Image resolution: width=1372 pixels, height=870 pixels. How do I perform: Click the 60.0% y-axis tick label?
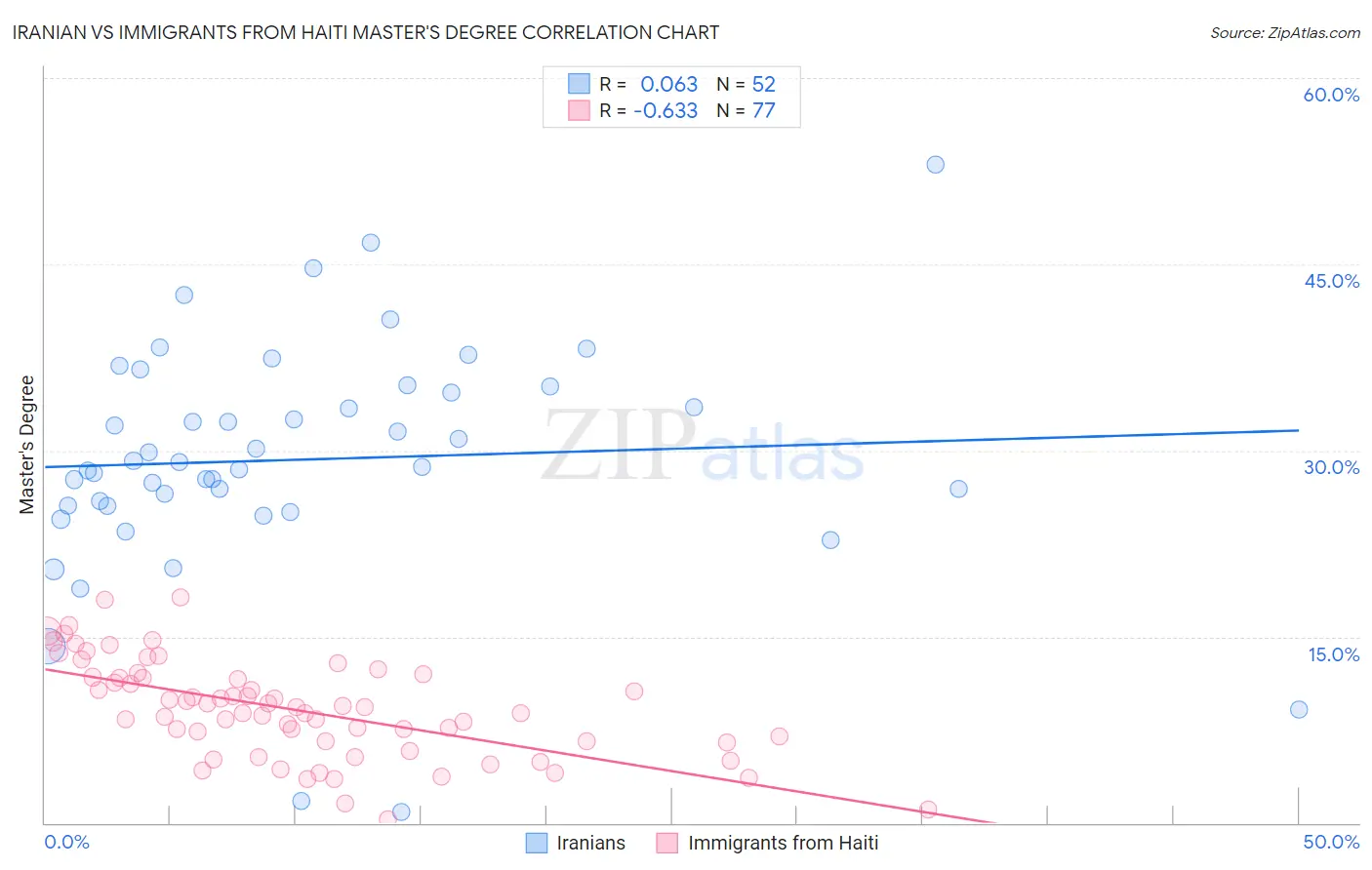[x=1331, y=95]
